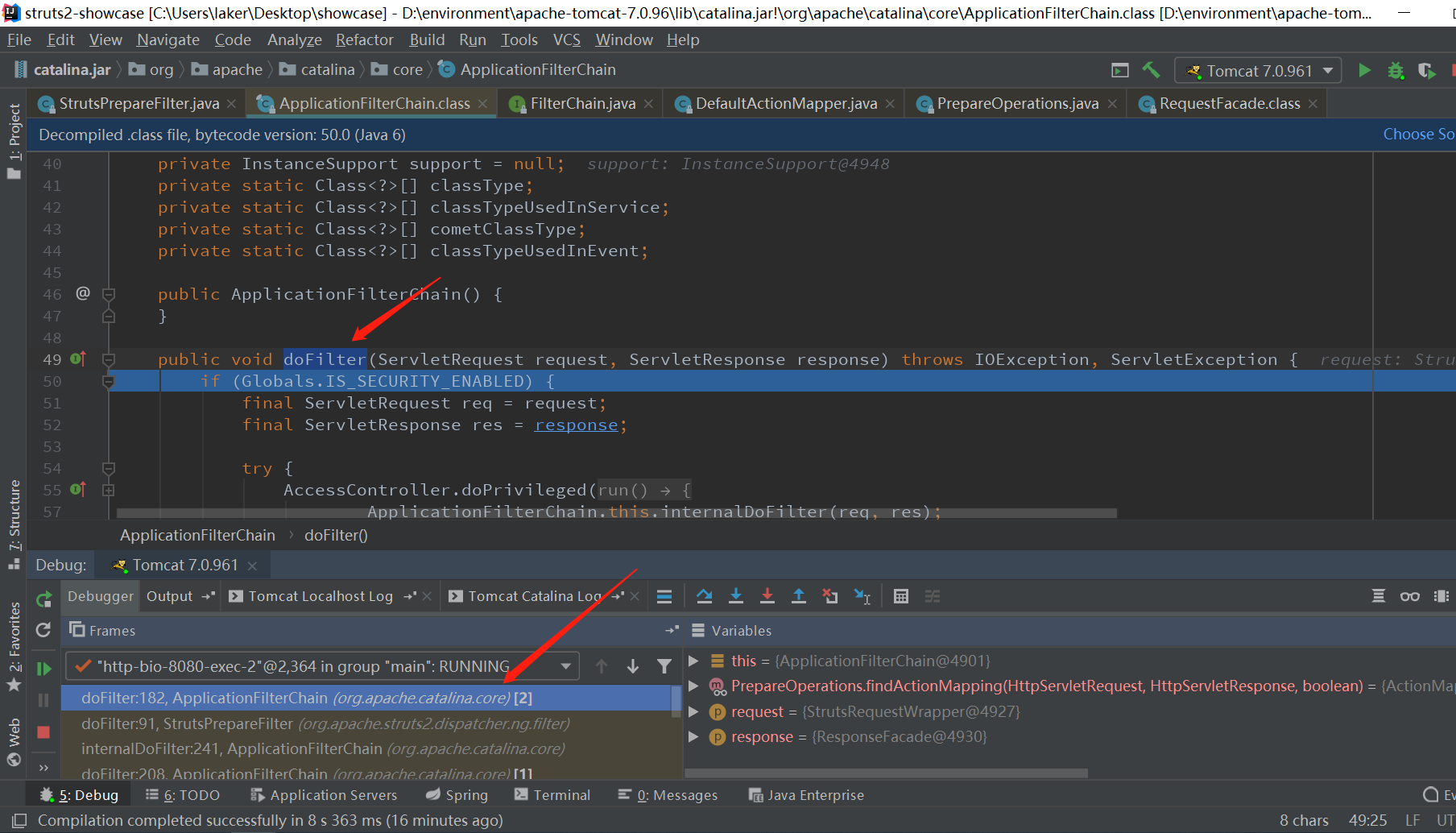1456x833 pixels.
Task: Toggle the 1: Project side panel
Action: point(14,142)
